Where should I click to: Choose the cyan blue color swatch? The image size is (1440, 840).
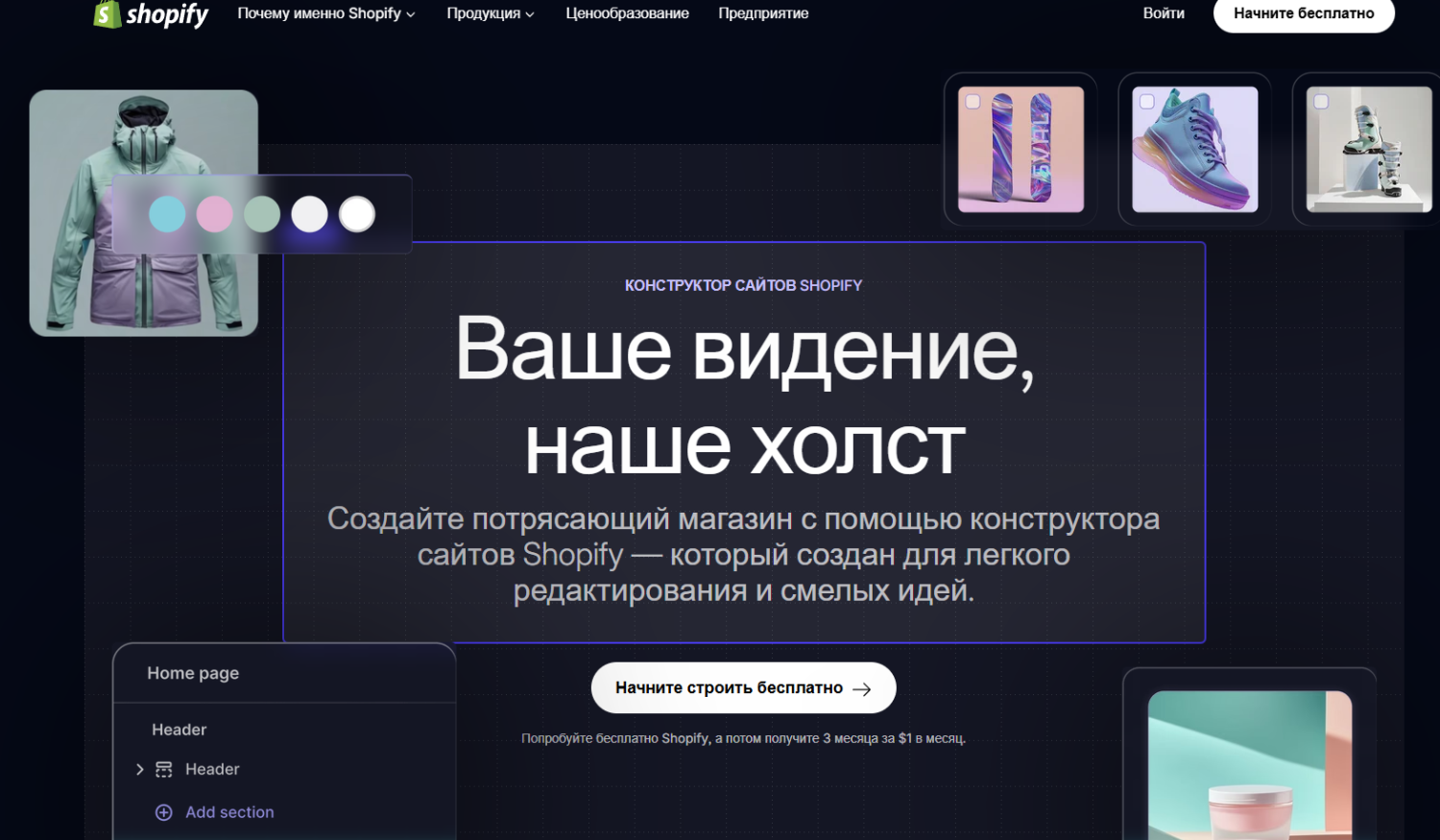click(167, 214)
